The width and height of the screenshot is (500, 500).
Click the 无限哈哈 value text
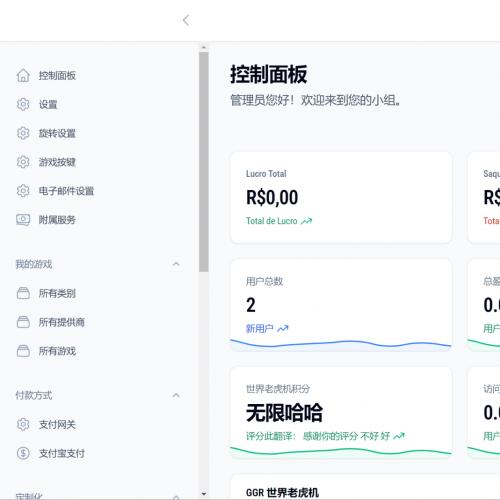pos(284,413)
